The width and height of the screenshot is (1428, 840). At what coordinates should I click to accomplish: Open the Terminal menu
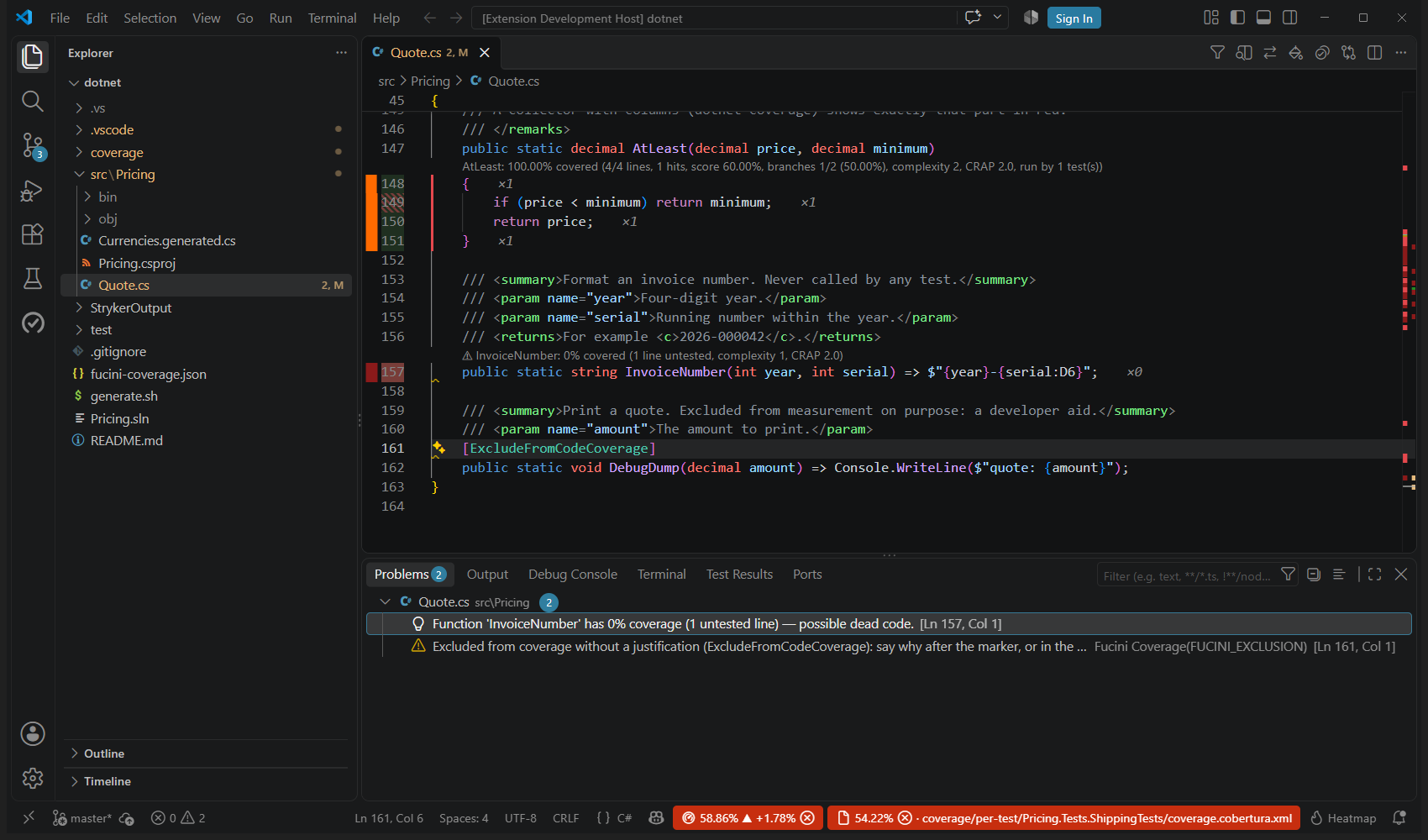(332, 18)
